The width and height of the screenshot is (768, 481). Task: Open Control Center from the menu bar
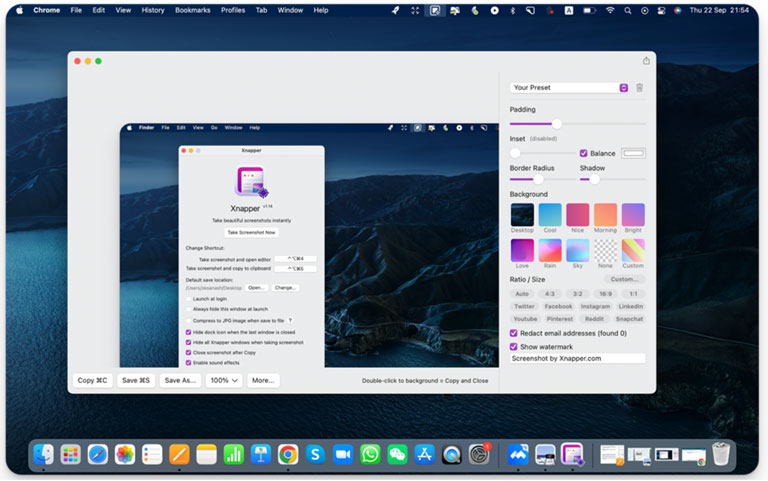click(661, 10)
